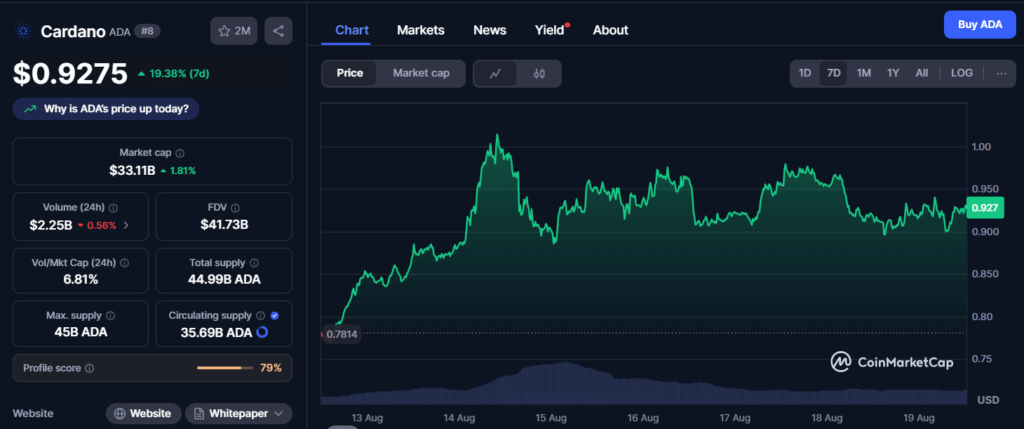Click Volume (24h) info icon
Viewport: 1024px width, 429px height.
tap(113, 208)
